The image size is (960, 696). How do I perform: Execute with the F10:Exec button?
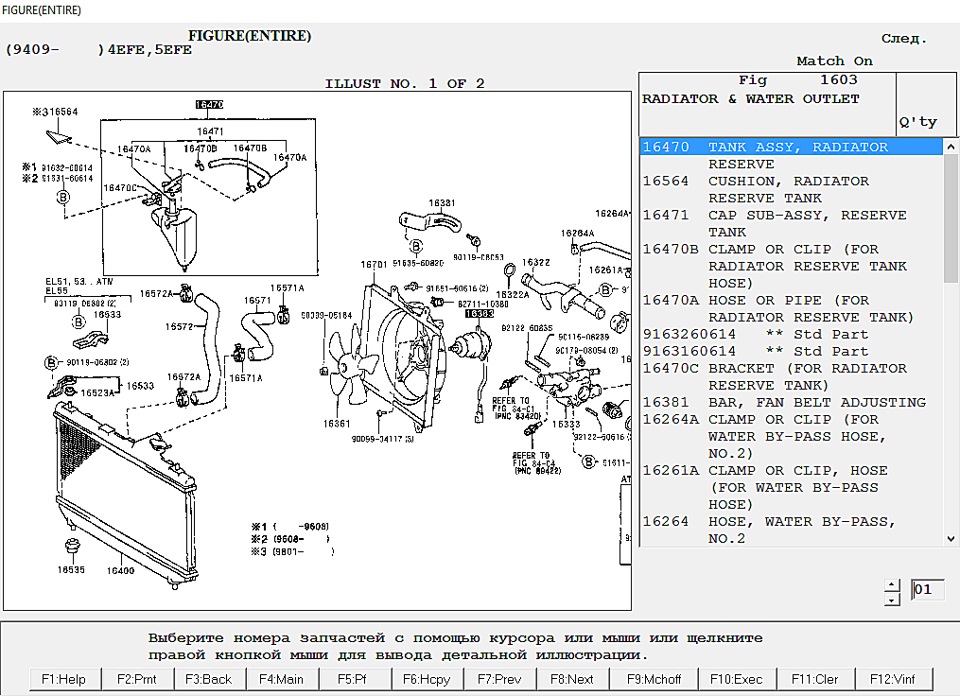pos(737,679)
